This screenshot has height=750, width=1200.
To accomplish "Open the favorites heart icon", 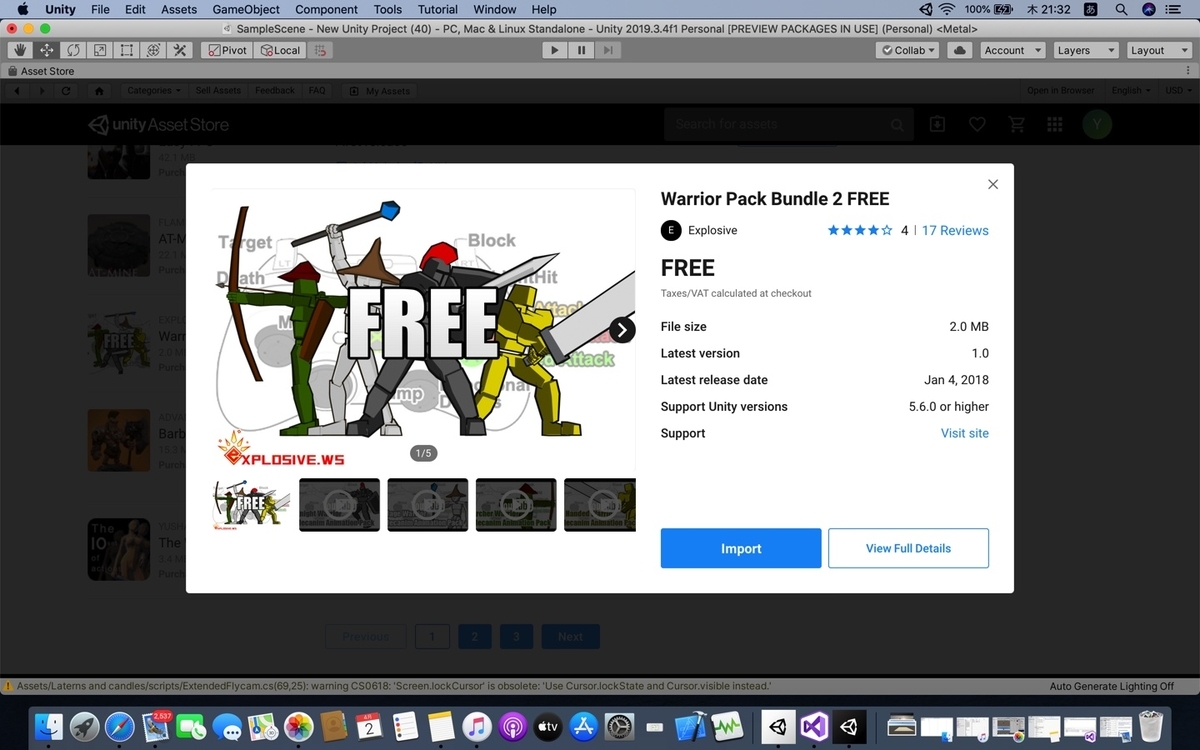I will (x=977, y=124).
